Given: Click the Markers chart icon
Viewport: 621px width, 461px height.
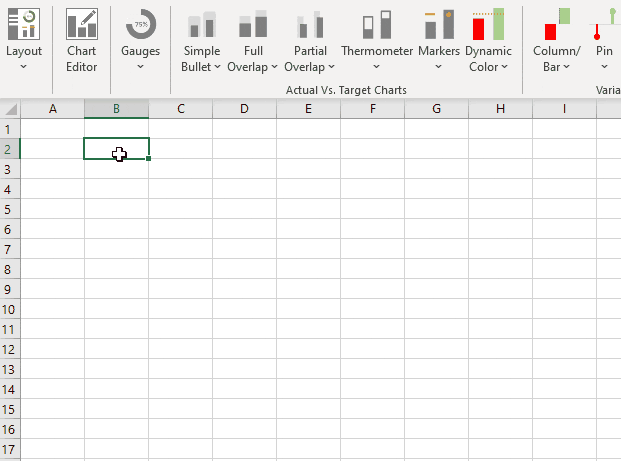Looking at the screenshot, I should coord(438,25).
